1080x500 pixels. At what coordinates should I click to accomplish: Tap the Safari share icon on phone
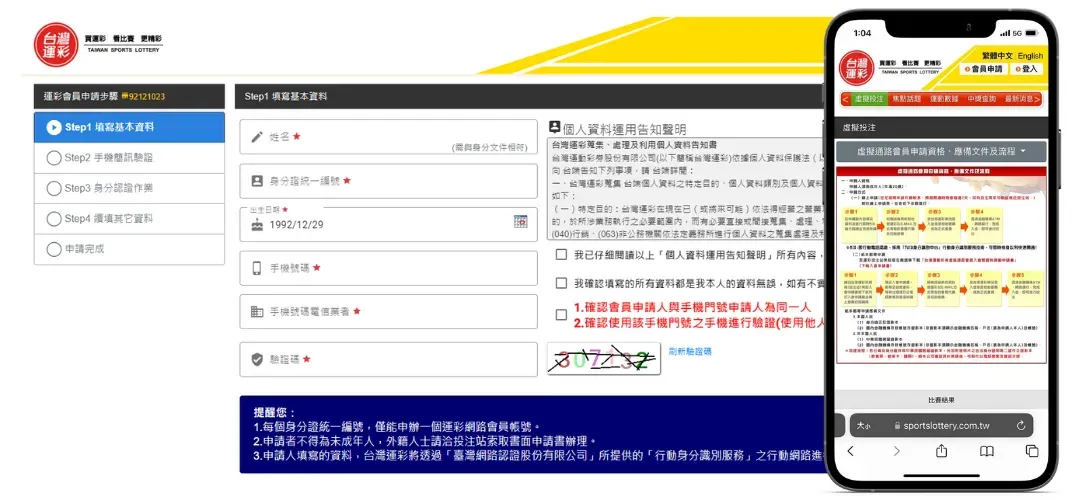pyautogui.click(x=941, y=451)
